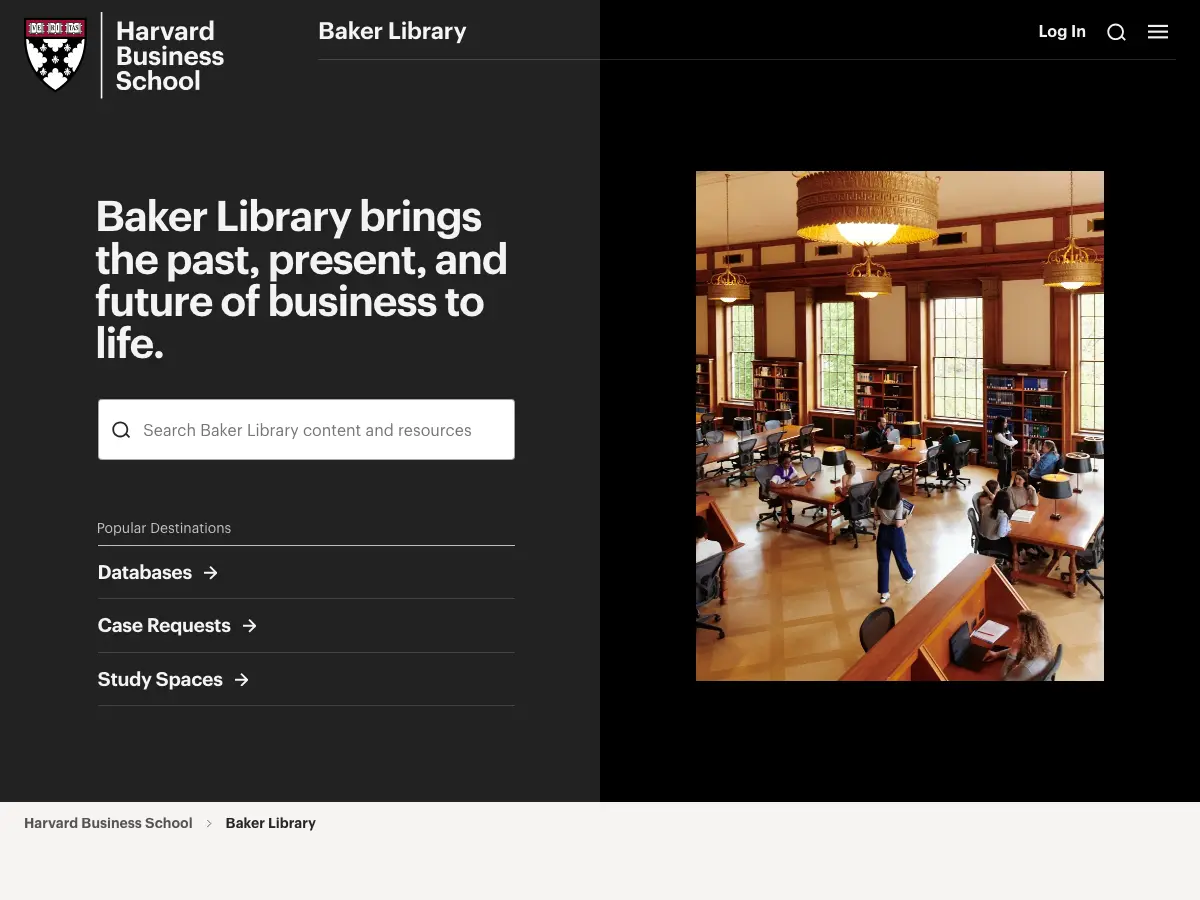
Task: Click the arrow next to Case Requests
Action: pyautogui.click(x=249, y=626)
